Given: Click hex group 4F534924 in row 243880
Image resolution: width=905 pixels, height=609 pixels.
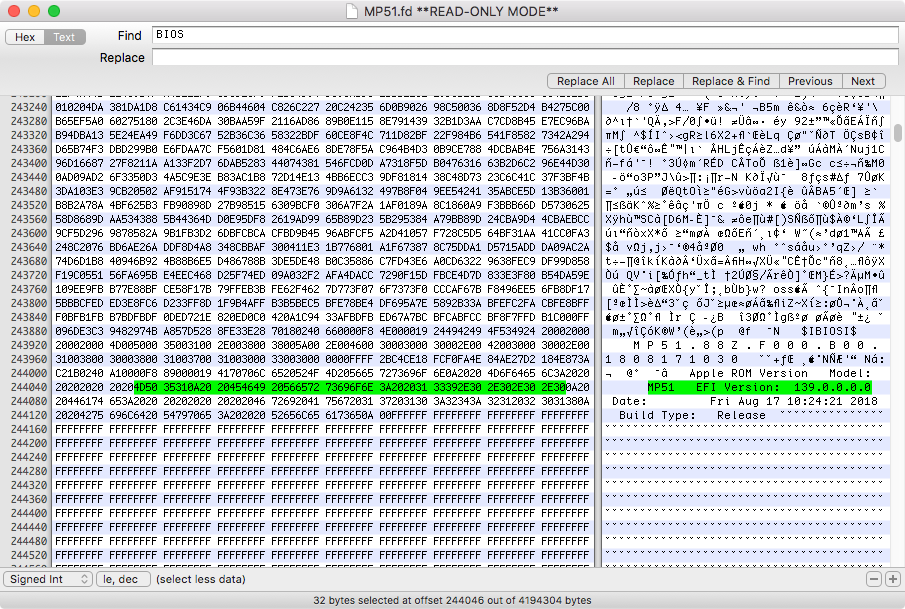Looking at the screenshot, I should point(511,331).
